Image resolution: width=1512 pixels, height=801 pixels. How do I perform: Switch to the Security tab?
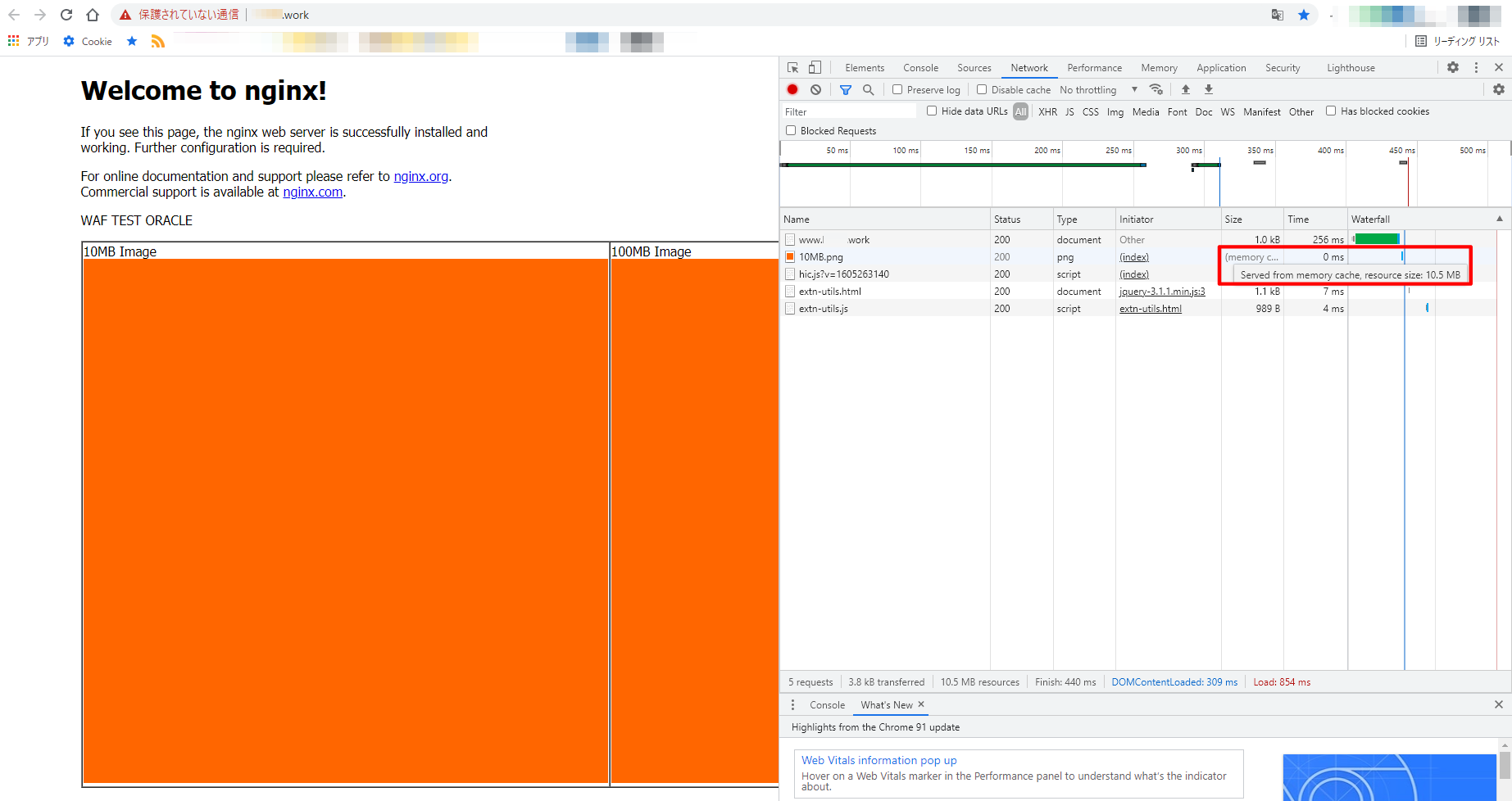coord(1283,68)
